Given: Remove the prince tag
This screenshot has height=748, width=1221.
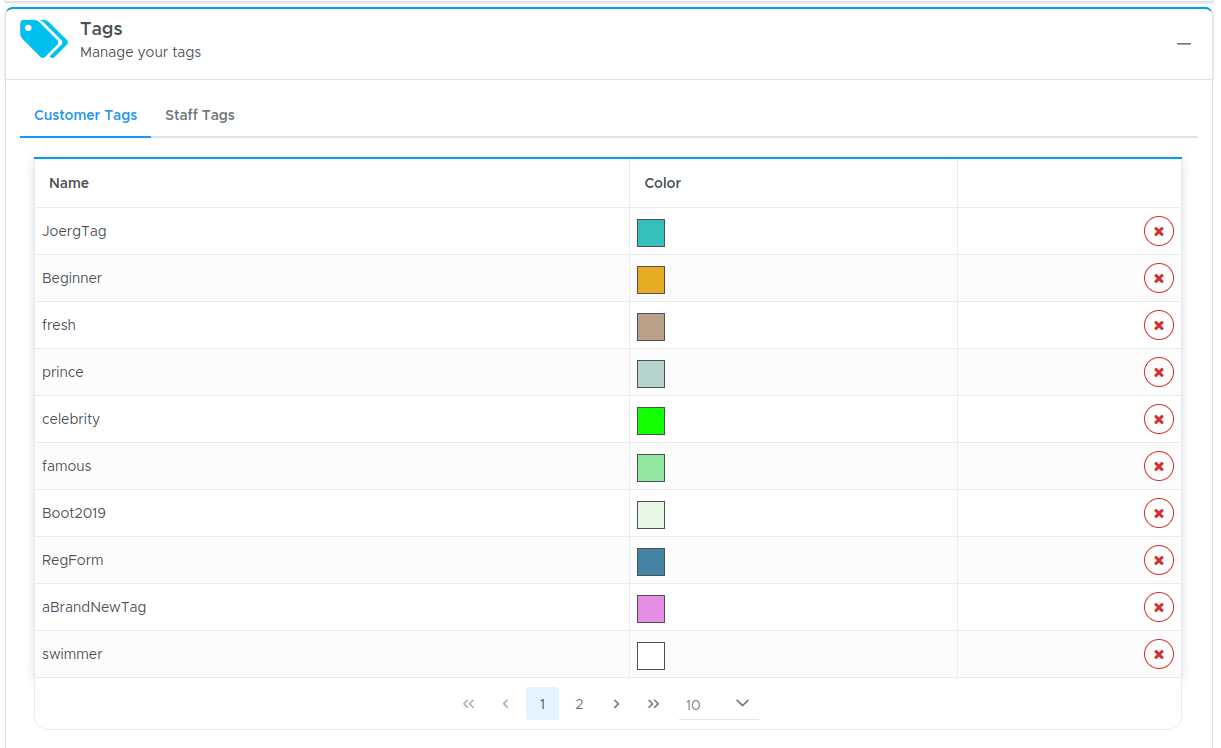Looking at the screenshot, I should (1158, 372).
